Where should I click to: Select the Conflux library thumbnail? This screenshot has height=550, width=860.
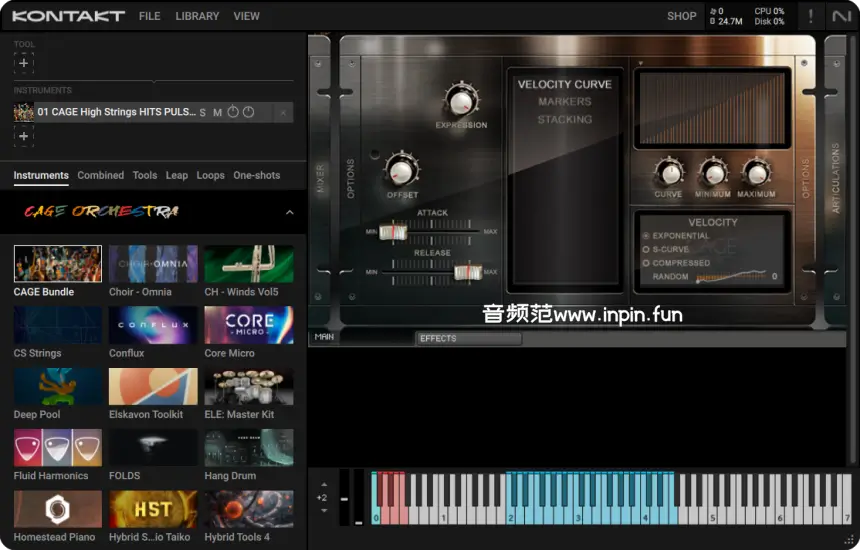pos(153,325)
